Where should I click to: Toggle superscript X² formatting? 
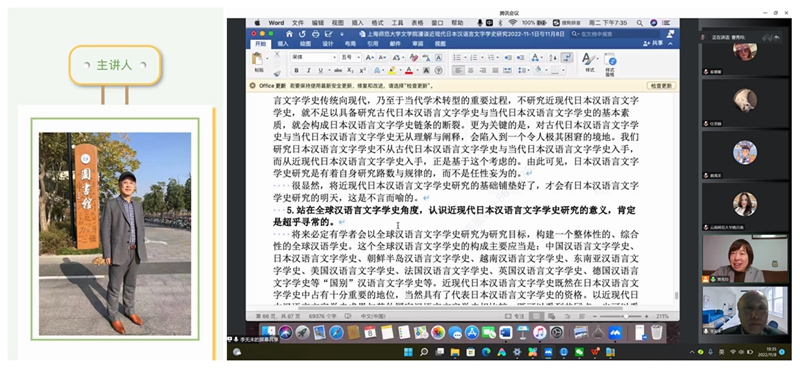363,70
